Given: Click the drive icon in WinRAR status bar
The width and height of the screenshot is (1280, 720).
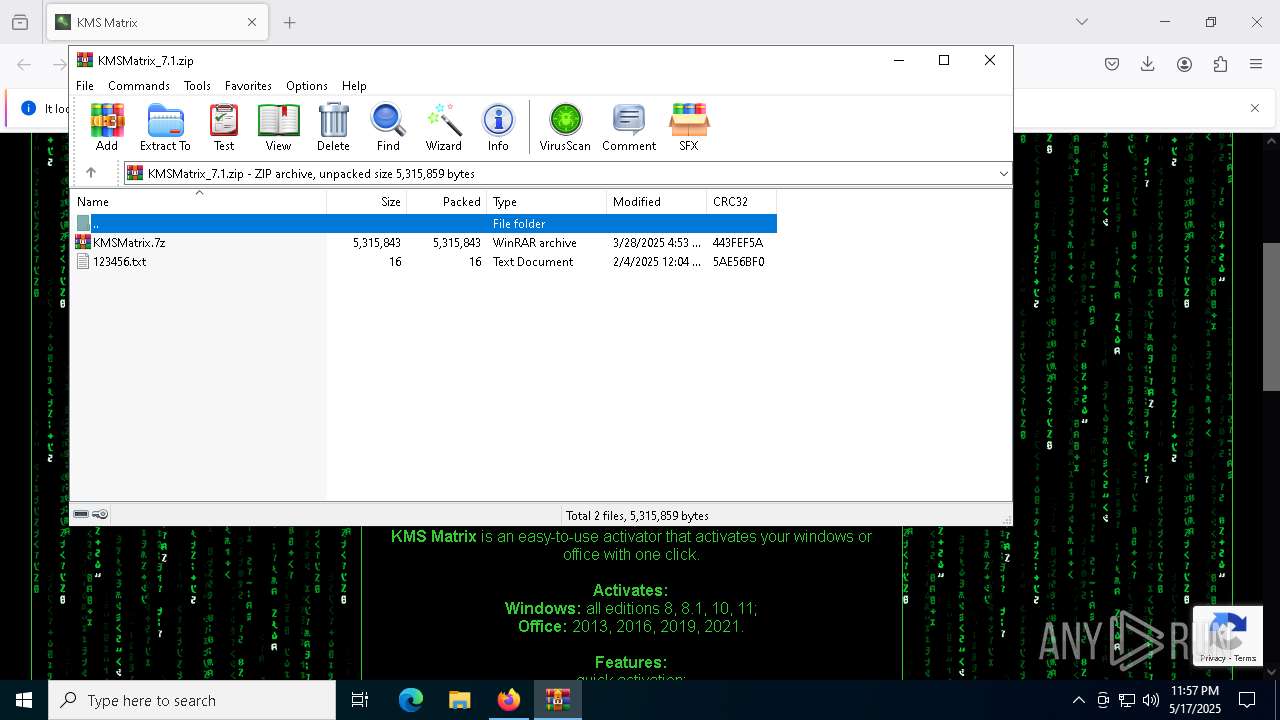Looking at the screenshot, I should [81, 514].
